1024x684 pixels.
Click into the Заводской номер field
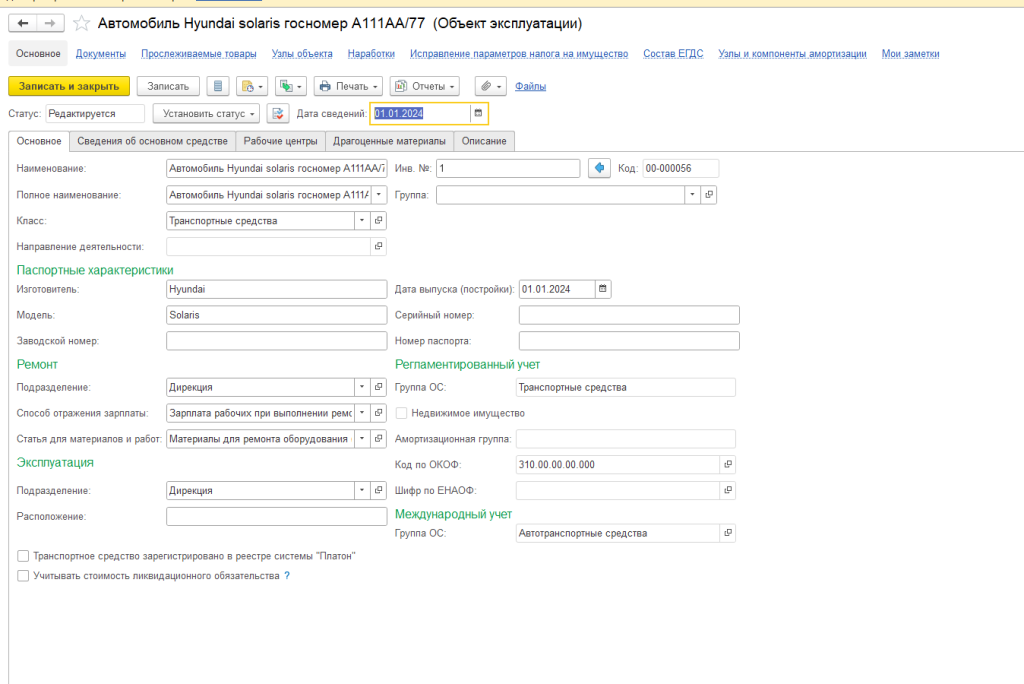tap(276, 341)
